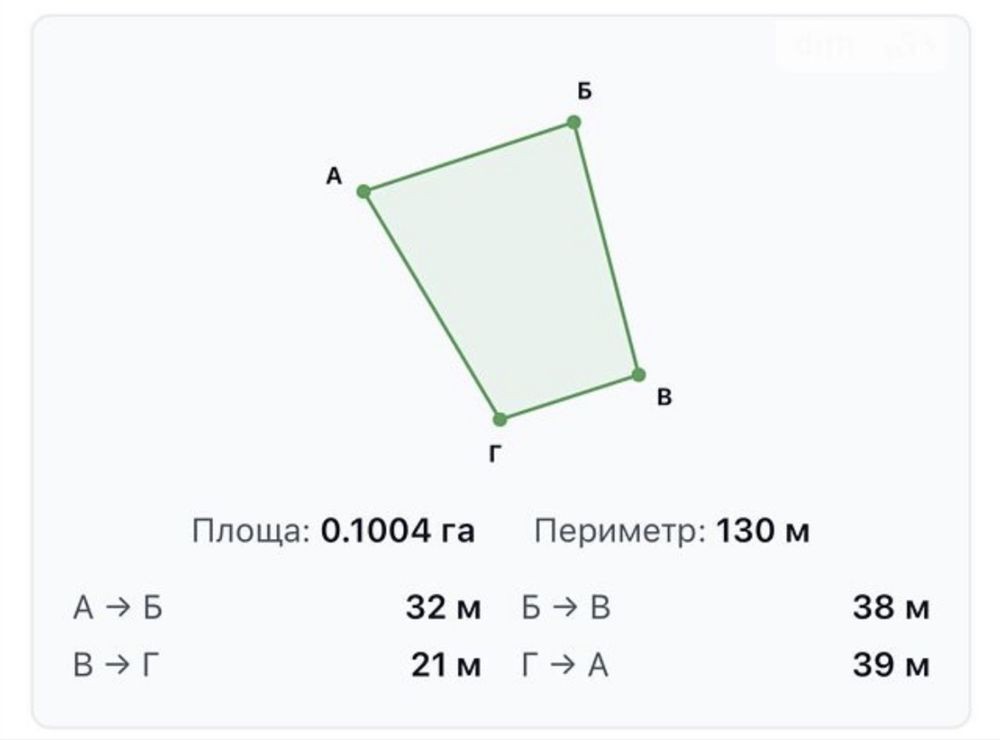This screenshot has width=1000, height=740.
Task: Click the 38 м length value
Action: click(891, 607)
